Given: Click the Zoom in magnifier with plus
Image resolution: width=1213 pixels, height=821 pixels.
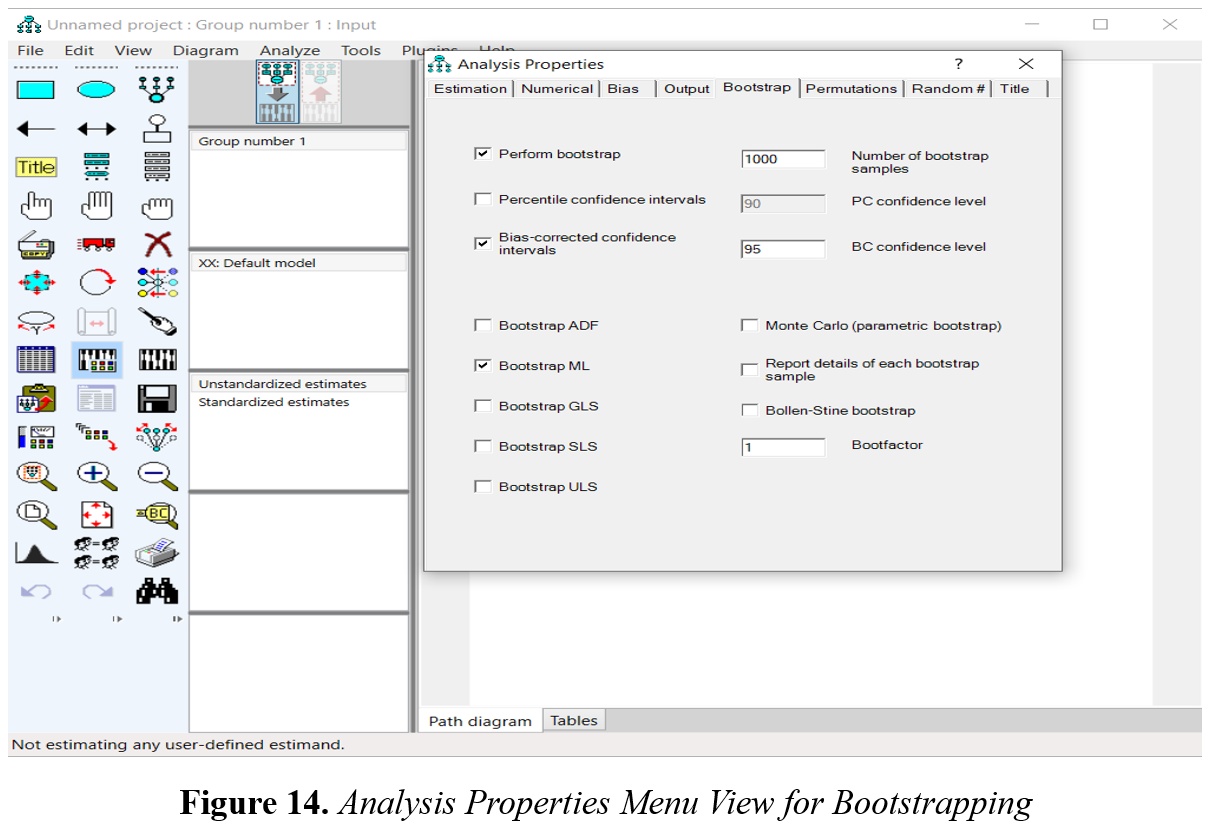Looking at the screenshot, I should (96, 476).
